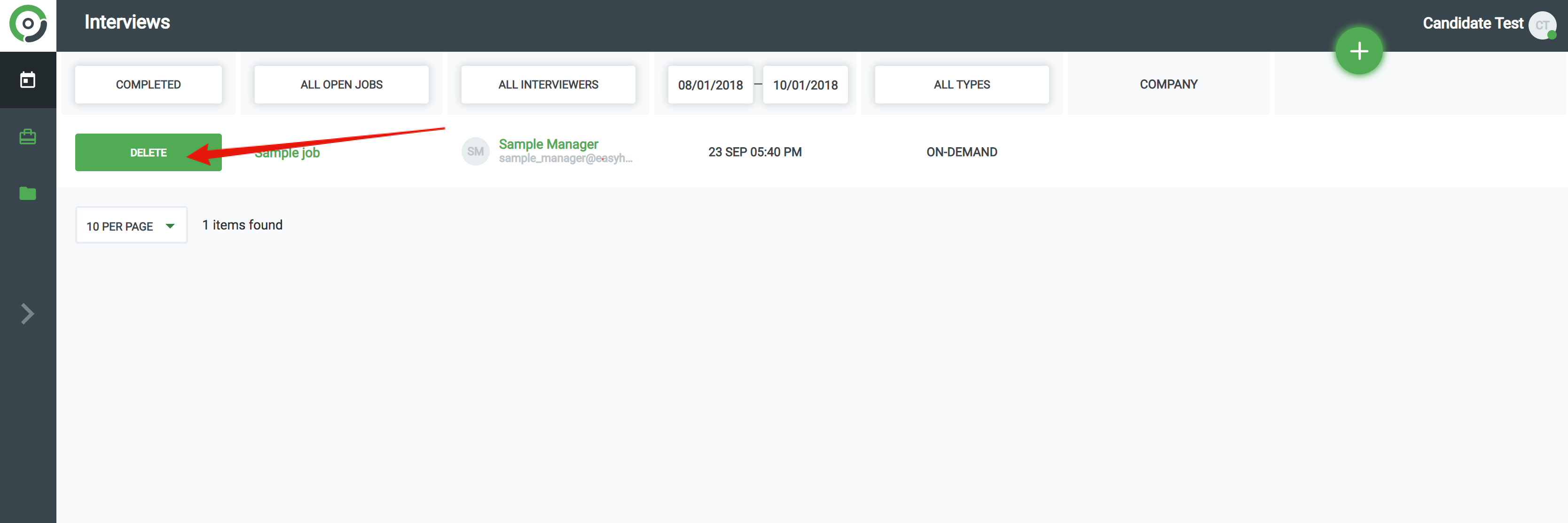Screen dimensions: 1568x523
Task: Expand the 10 PER PAGE dropdown
Action: click(131, 226)
